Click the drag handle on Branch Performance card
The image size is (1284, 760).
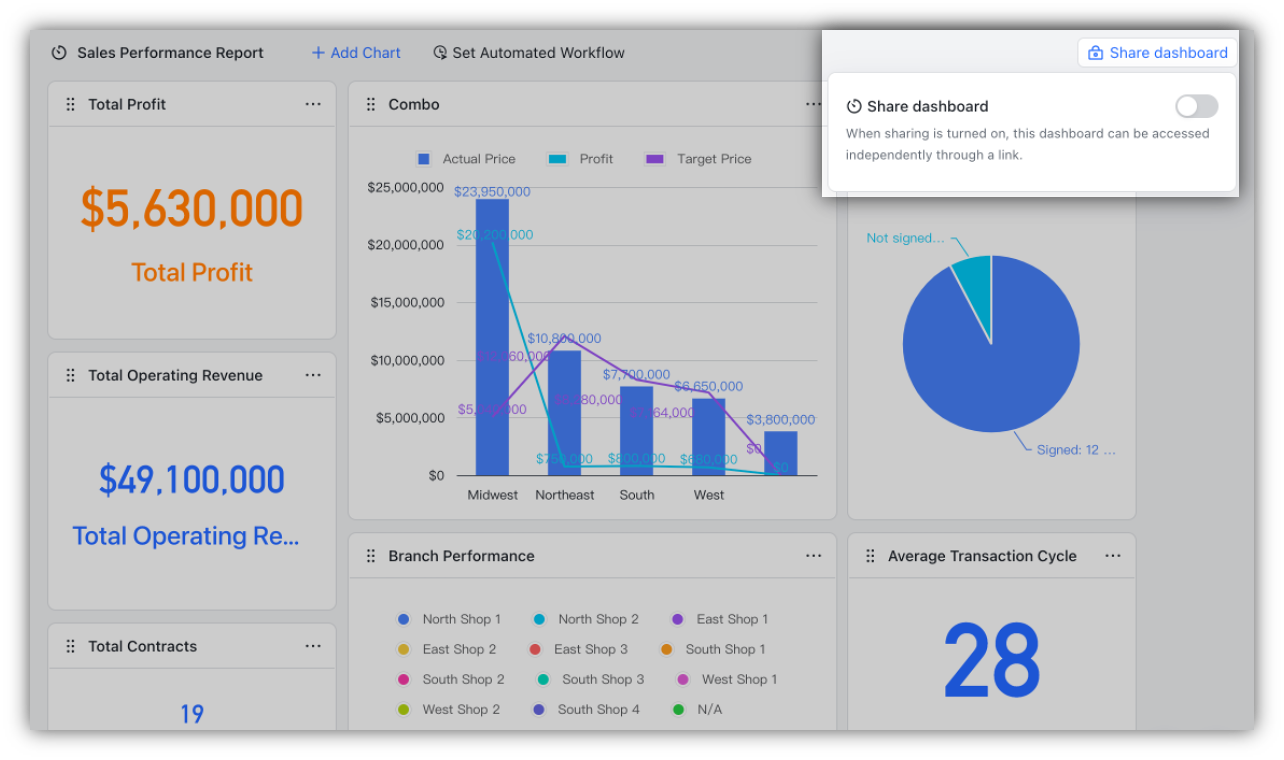[x=370, y=555]
